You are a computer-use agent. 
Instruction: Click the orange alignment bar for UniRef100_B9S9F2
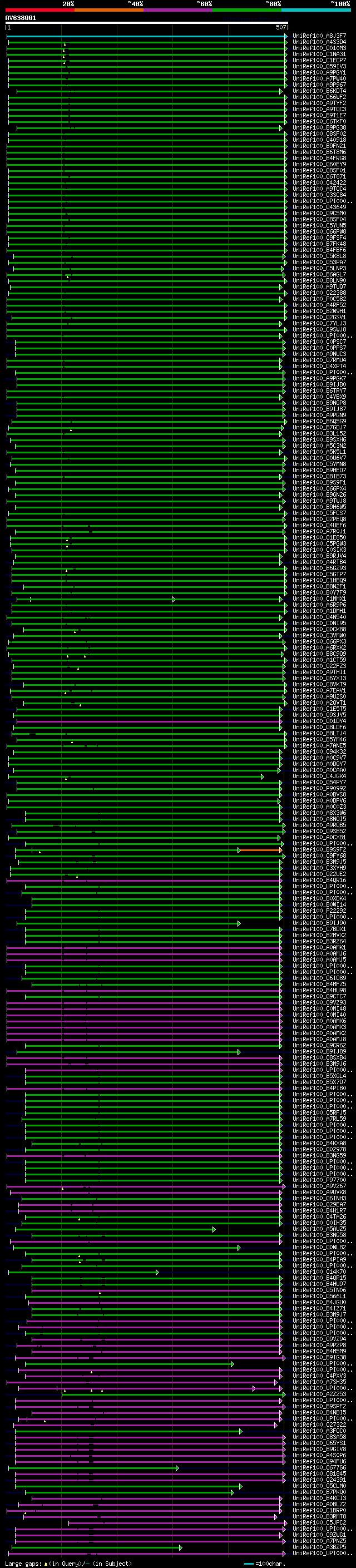pos(260,850)
